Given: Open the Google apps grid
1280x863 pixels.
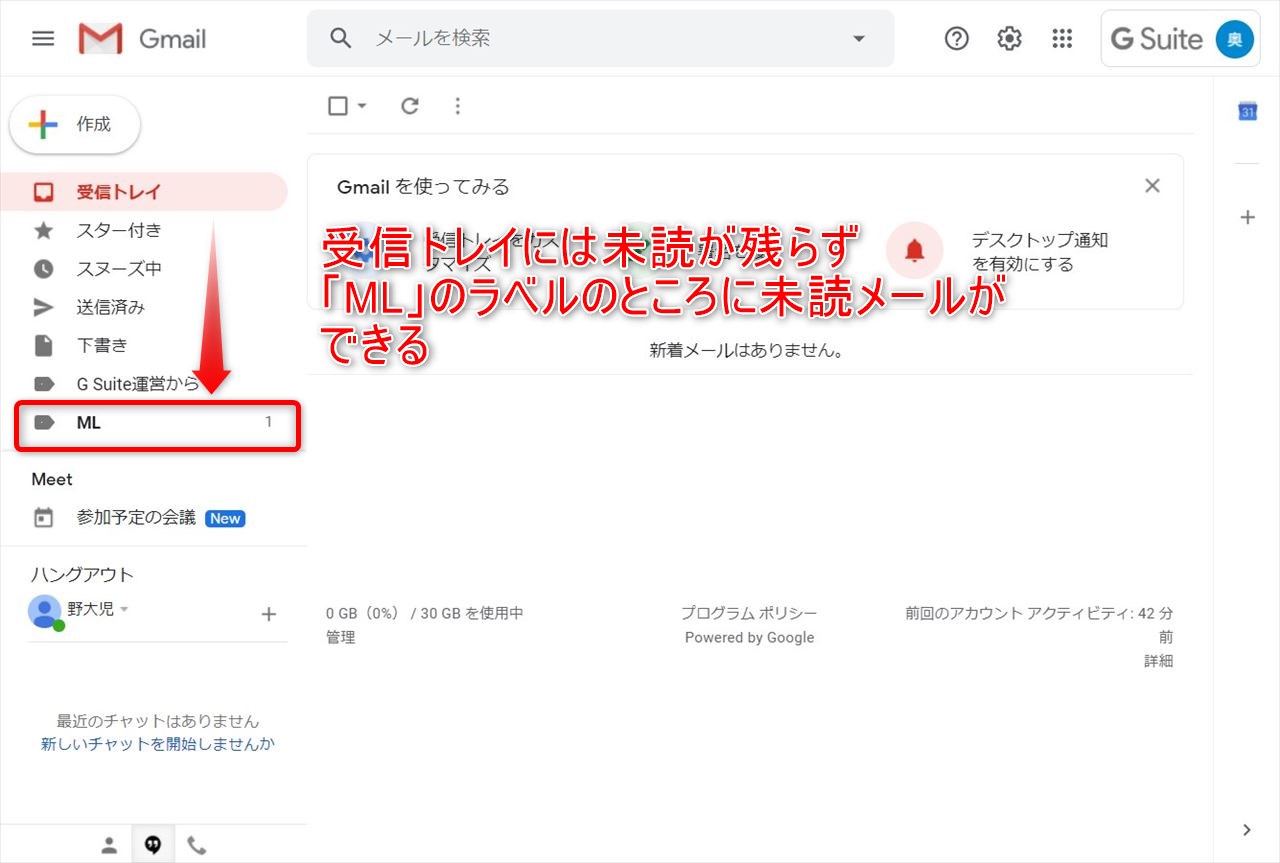Looking at the screenshot, I should point(1062,38).
